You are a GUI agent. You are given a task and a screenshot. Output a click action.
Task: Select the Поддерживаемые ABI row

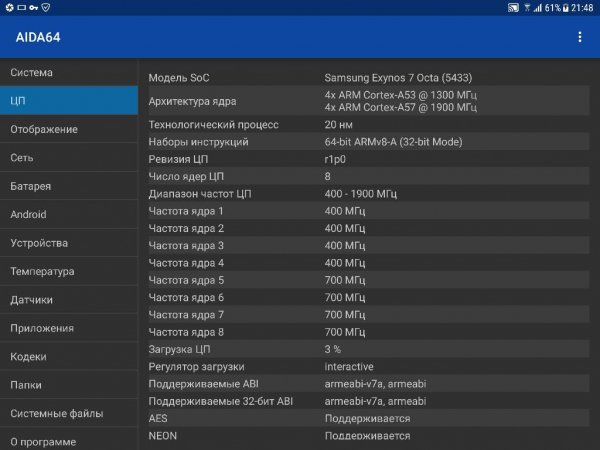click(x=369, y=384)
